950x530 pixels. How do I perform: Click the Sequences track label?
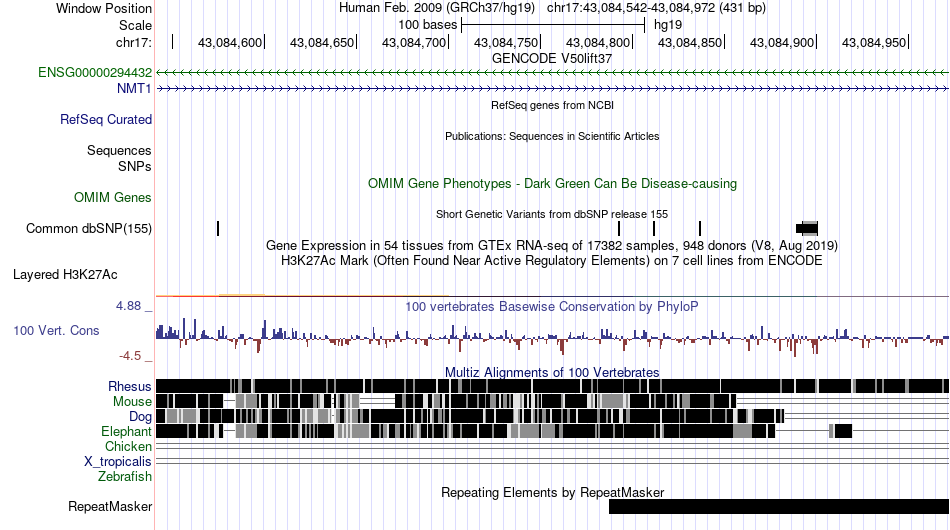(119, 150)
